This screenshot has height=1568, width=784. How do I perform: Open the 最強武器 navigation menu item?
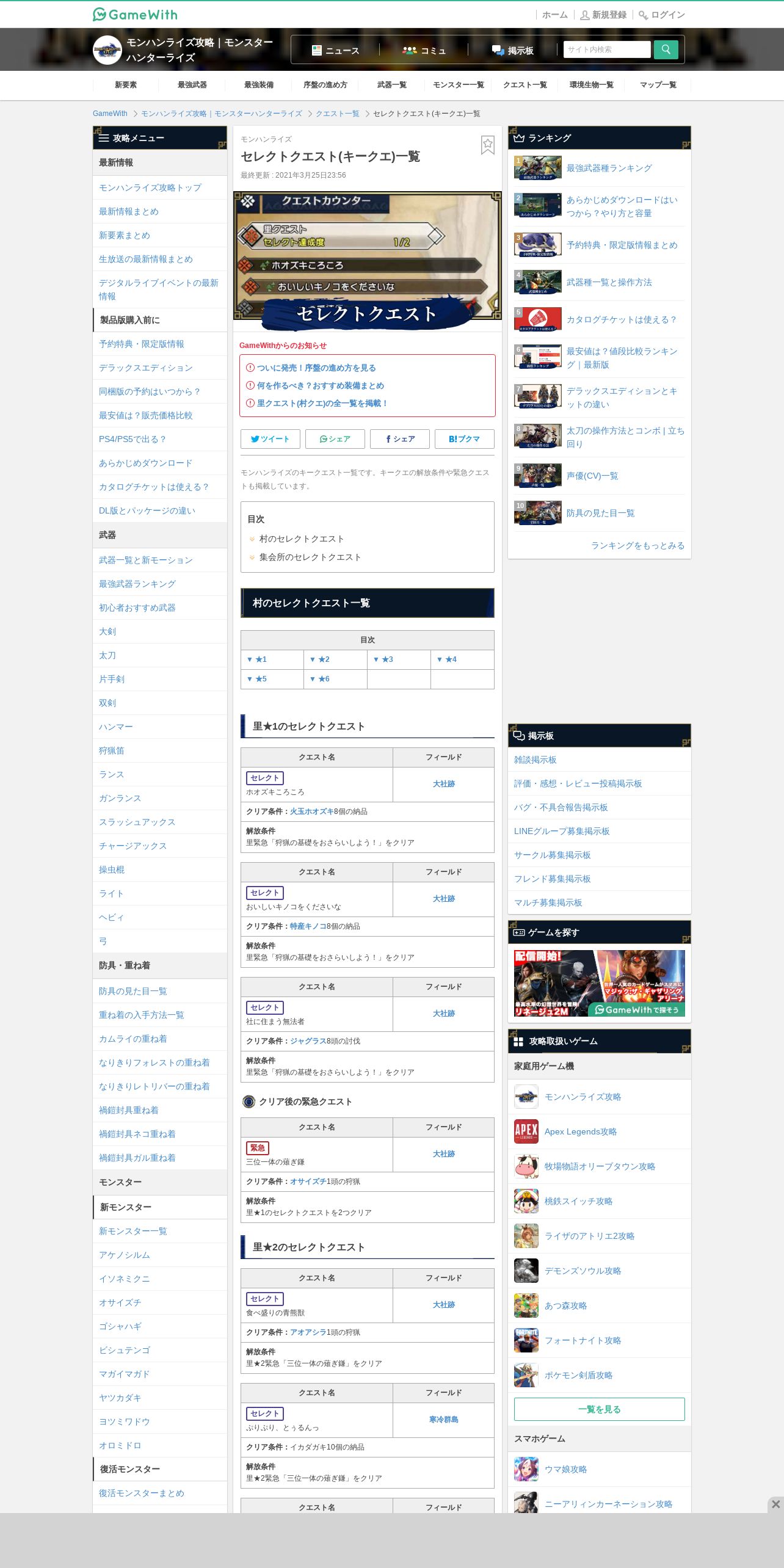(192, 85)
